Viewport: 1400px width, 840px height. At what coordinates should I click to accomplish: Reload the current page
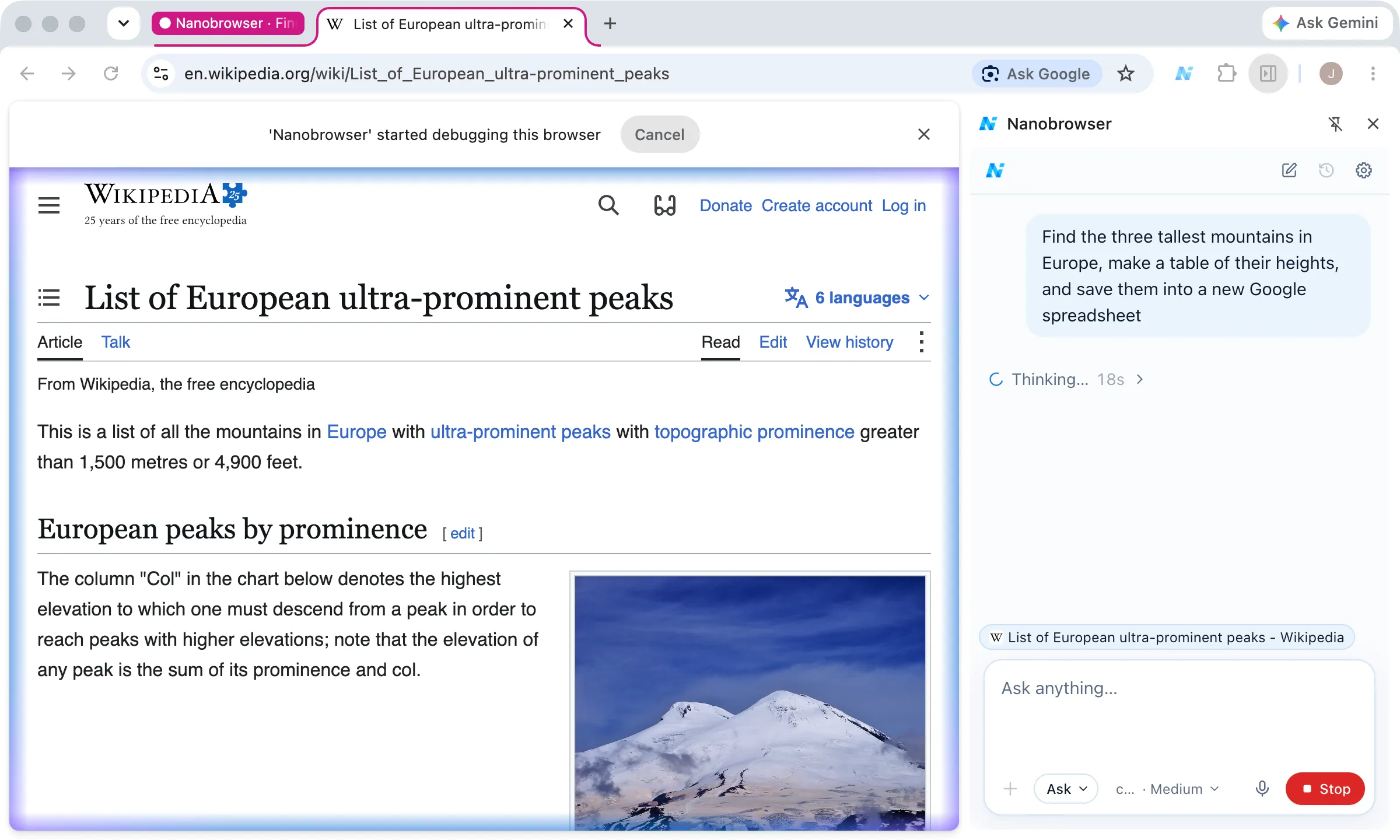111,73
